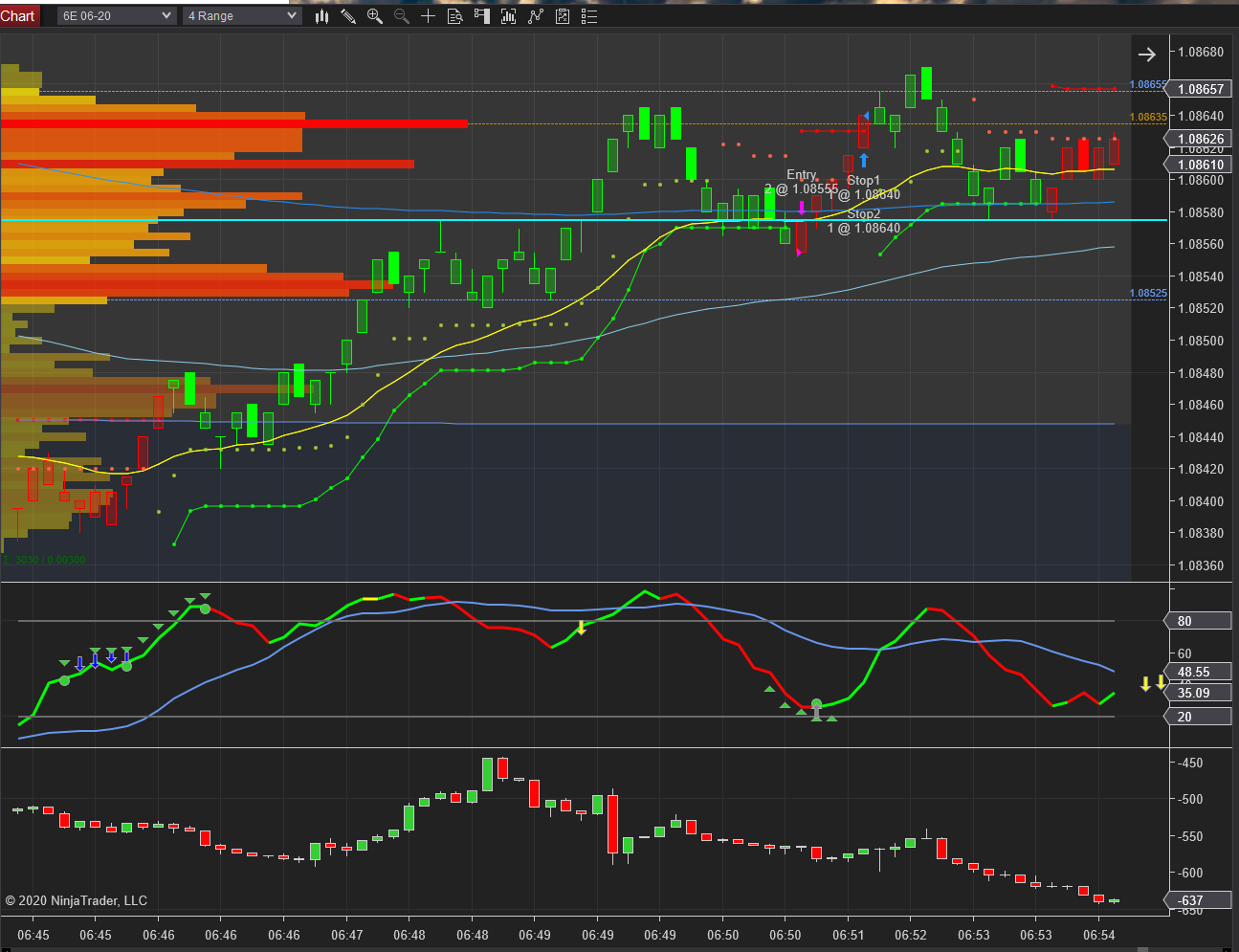Screen dimensions: 1239x952
Task: Click the NinjaTrader copyright text
Action: [77, 900]
